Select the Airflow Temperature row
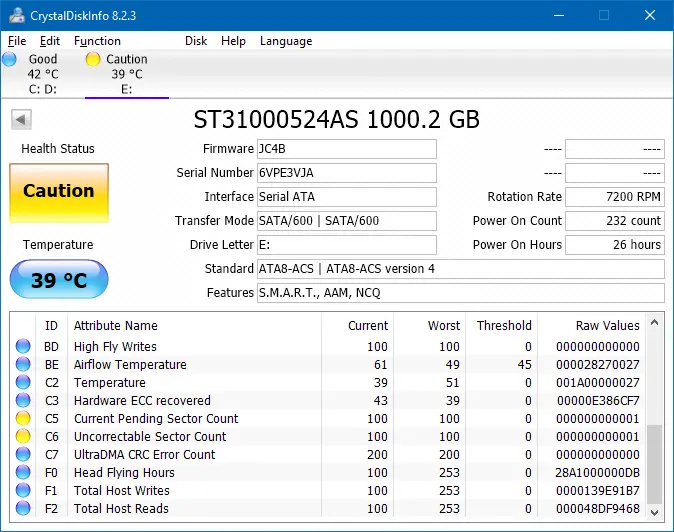 tap(328, 364)
